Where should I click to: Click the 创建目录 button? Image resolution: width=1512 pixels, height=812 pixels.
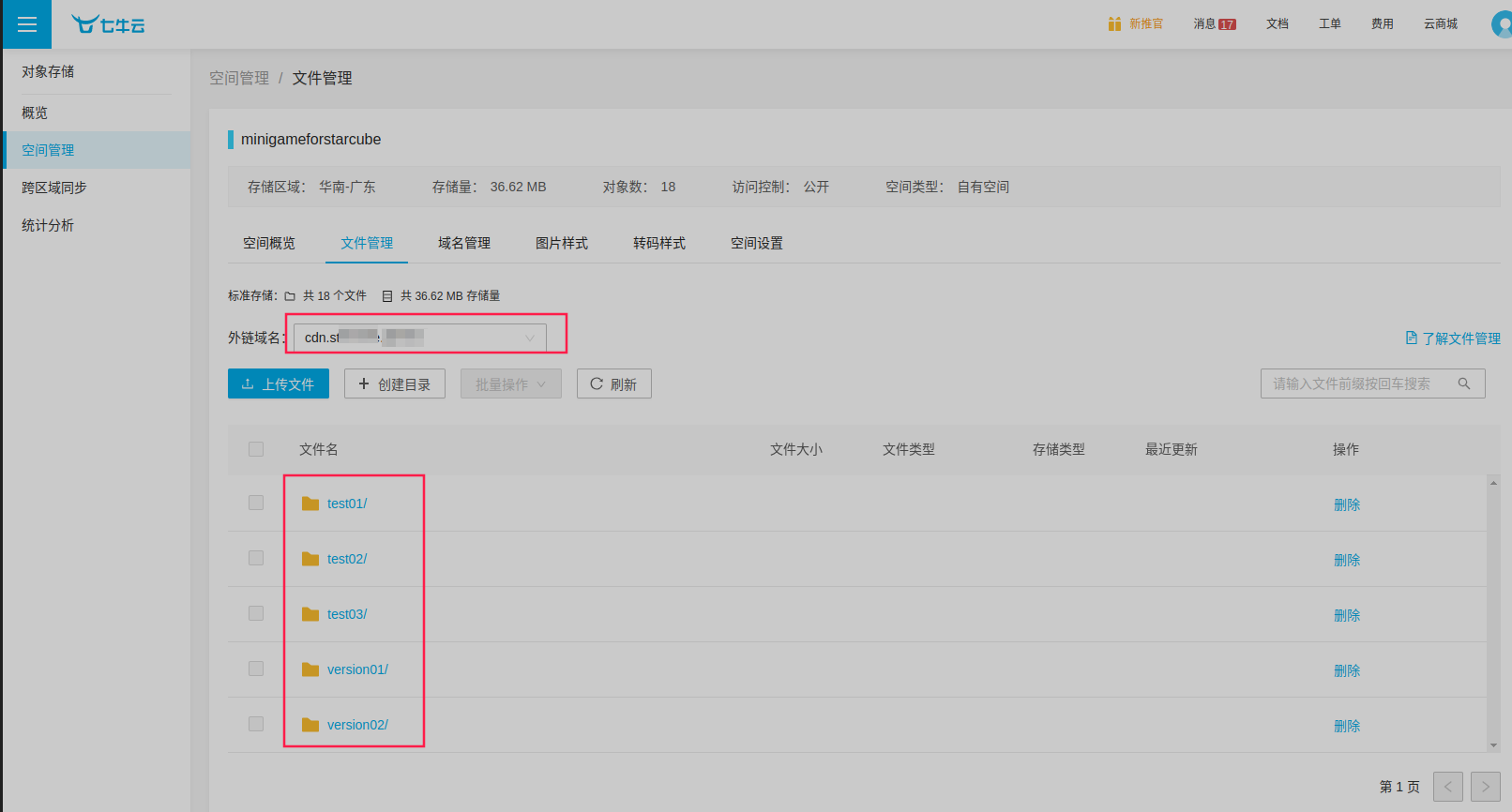[x=395, y=383]
